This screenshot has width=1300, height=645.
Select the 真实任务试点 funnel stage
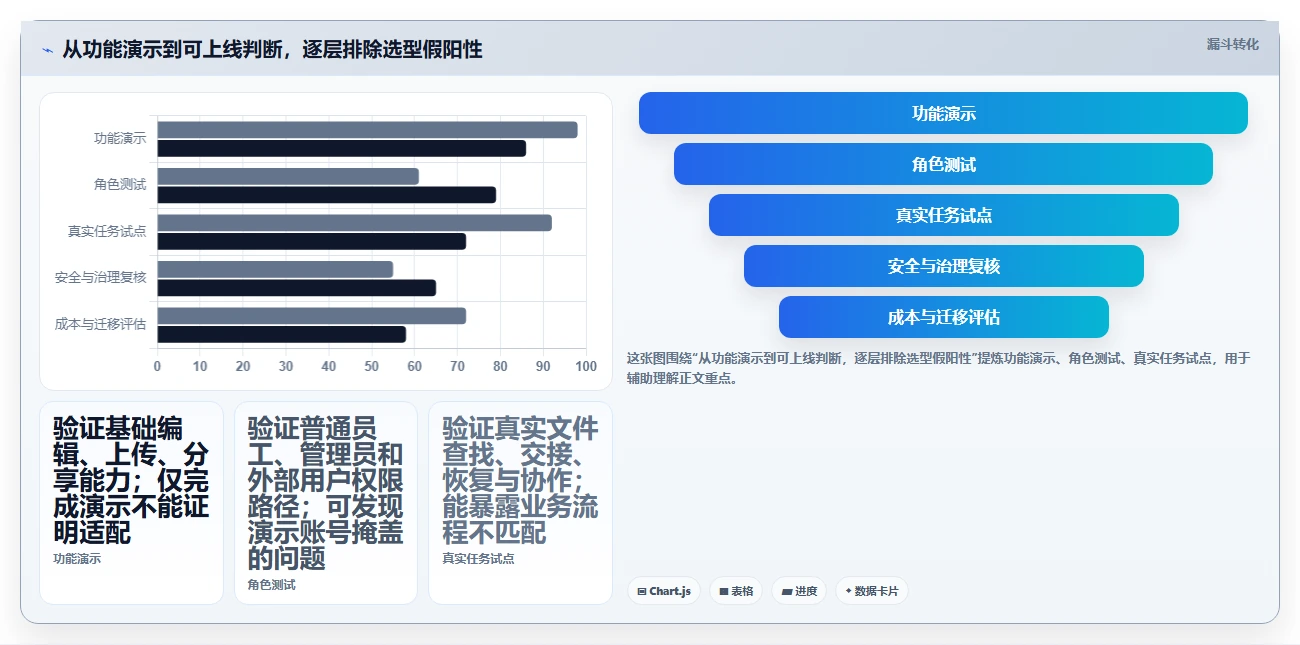point(943,215)
